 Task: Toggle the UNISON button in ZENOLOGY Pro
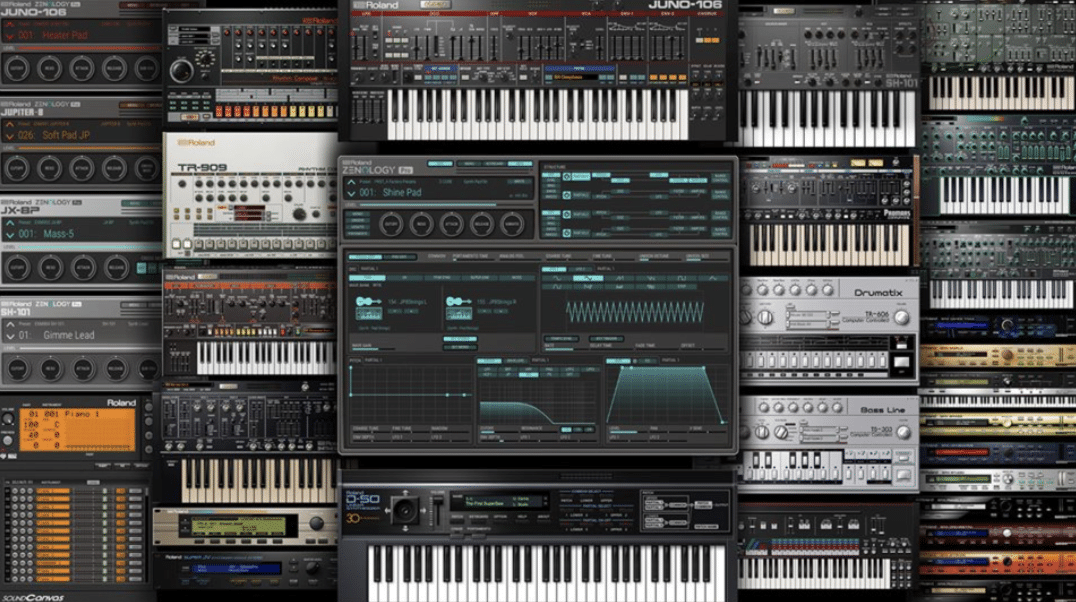coord(357,221)
